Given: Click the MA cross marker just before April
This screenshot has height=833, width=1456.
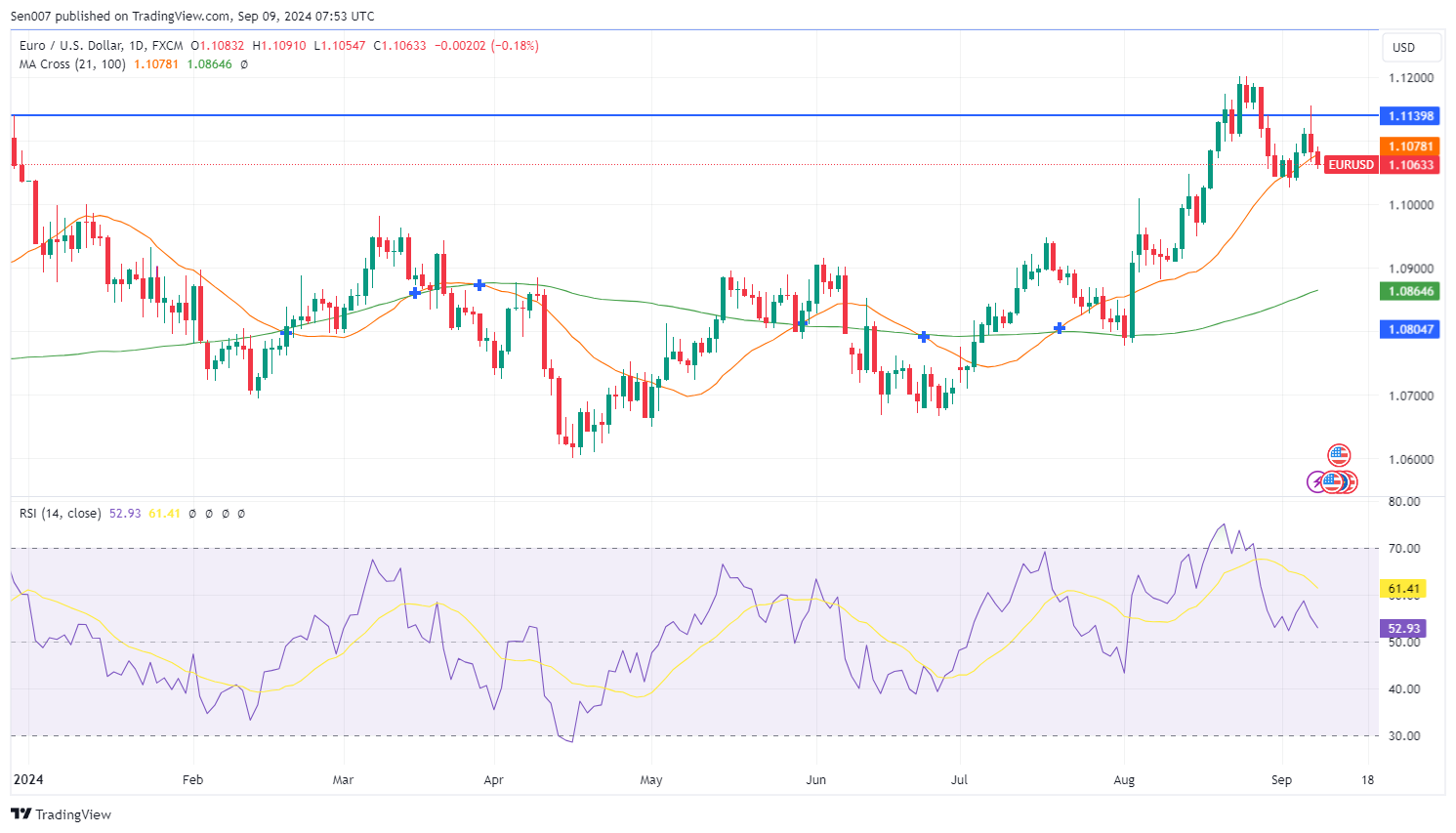Looking at the screenshot, I should [x=479, y=285].
